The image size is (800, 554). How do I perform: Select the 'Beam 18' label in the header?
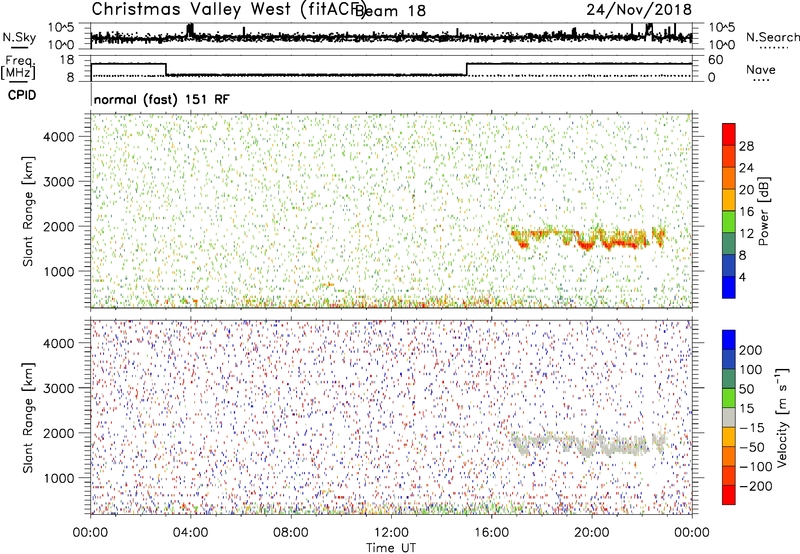click(x=390, y=11)
